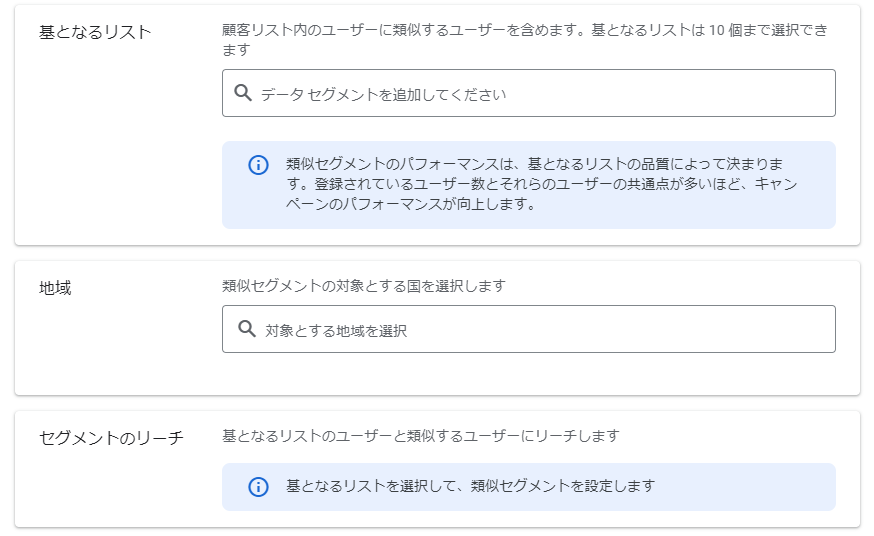Click the セグメントのリーチ section heading
This screenshot has height=536, width=874.
click(111, 438)
